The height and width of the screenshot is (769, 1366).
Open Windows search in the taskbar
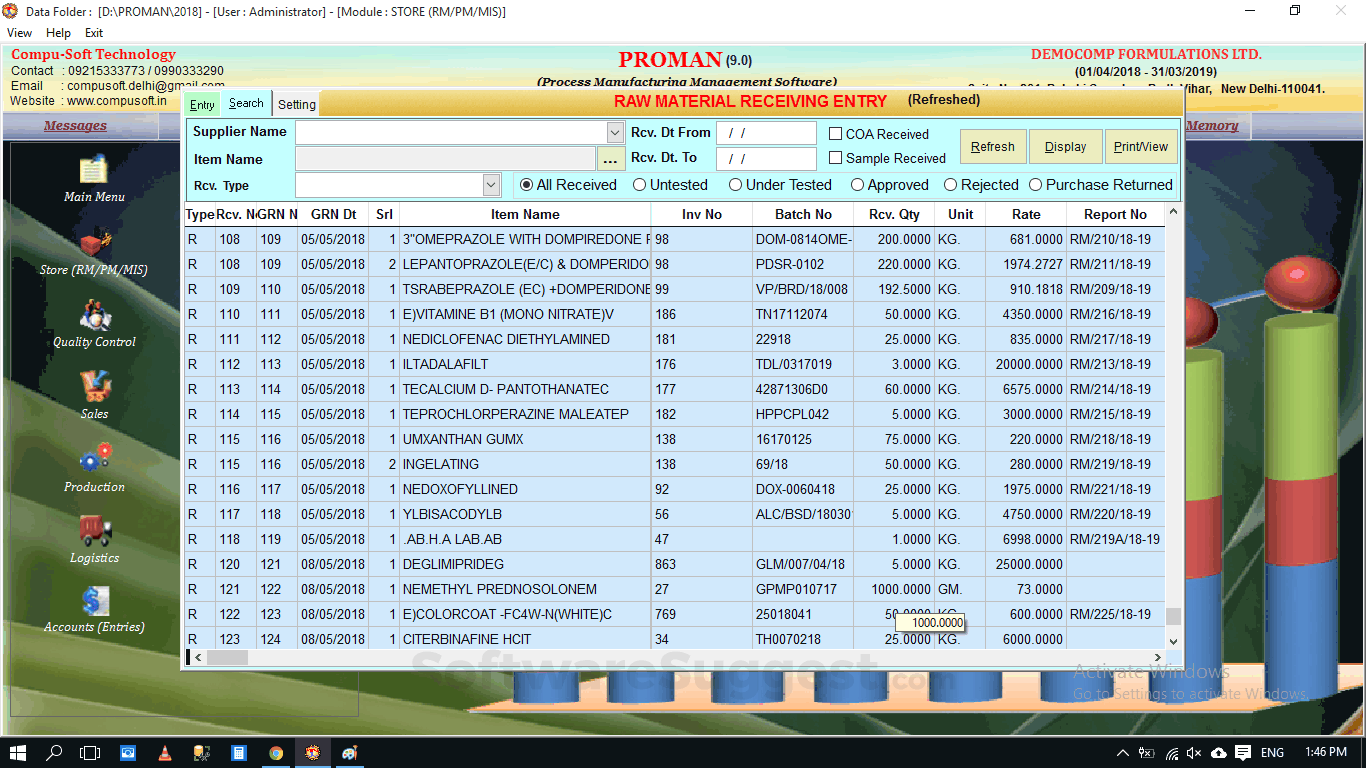(54, 753)
